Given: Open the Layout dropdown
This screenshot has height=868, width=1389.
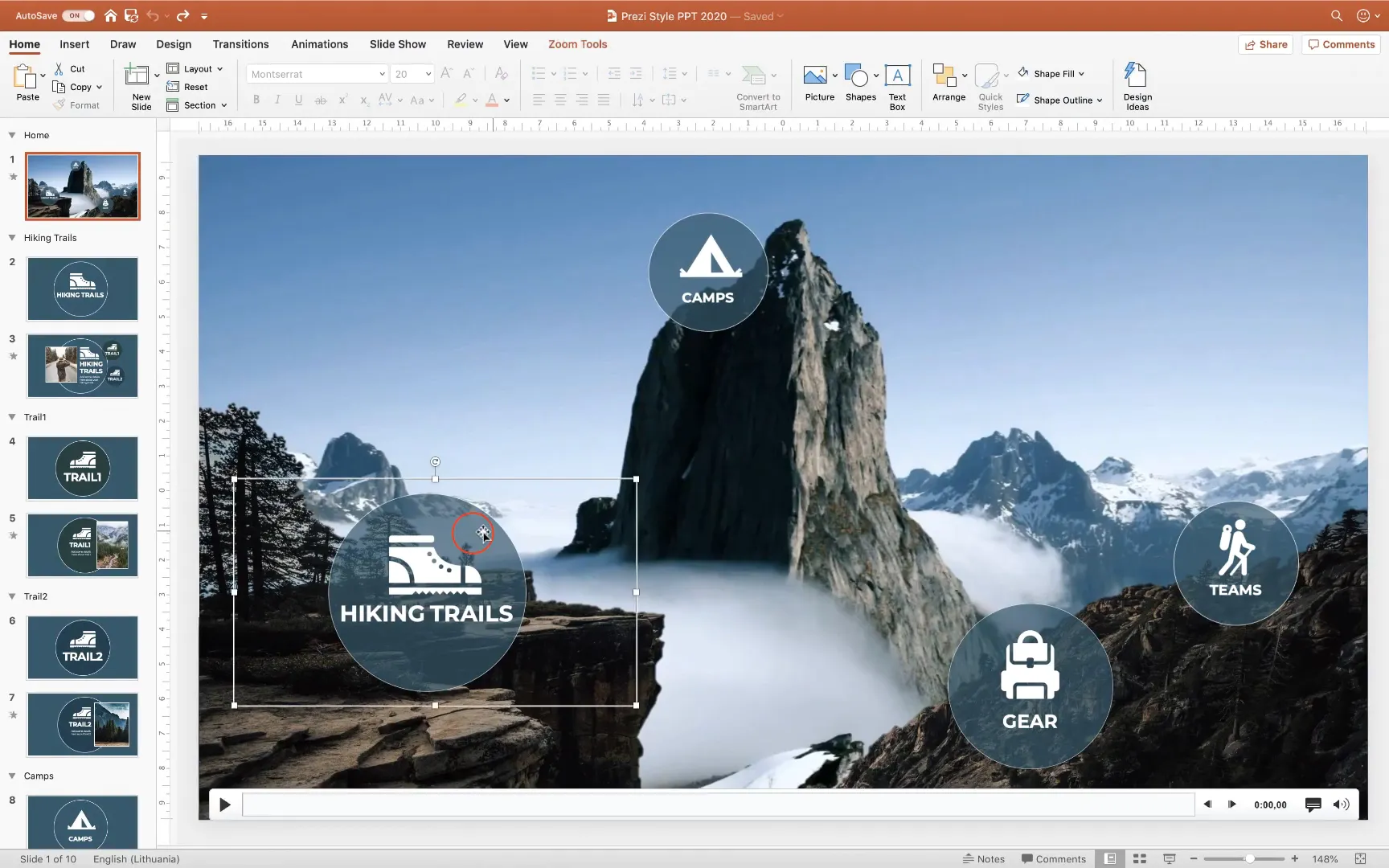Looking at the screenshot, I should (195, 69).
